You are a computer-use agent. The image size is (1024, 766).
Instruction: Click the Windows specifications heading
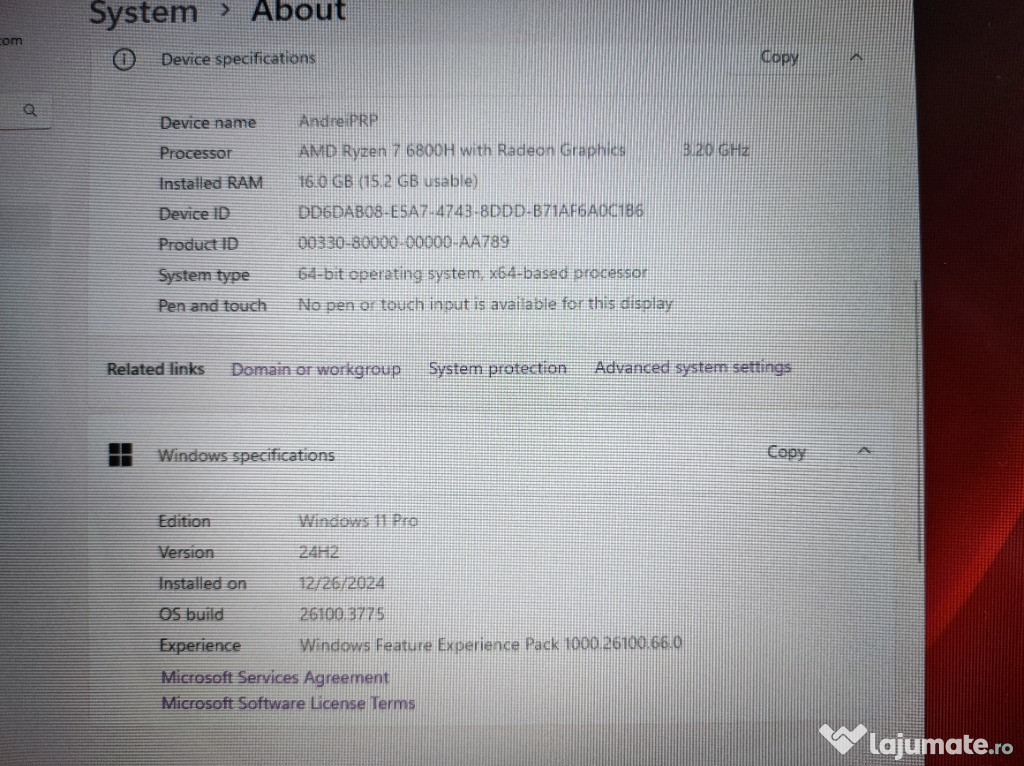(x=246, y=455)
